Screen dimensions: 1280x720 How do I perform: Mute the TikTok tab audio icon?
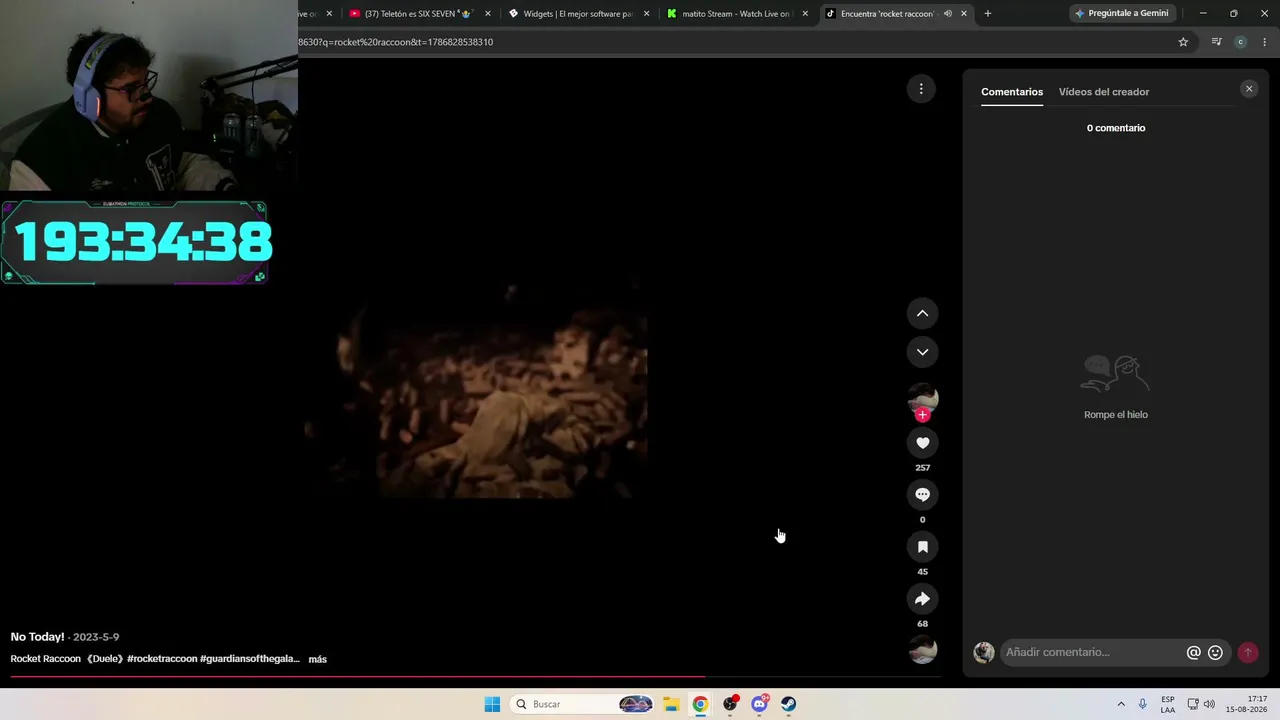tap(947, 14)
